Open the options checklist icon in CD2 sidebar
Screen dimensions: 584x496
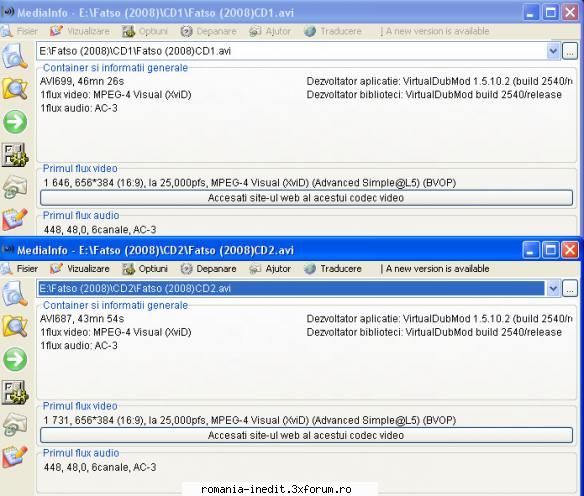[x=15, y=392]
